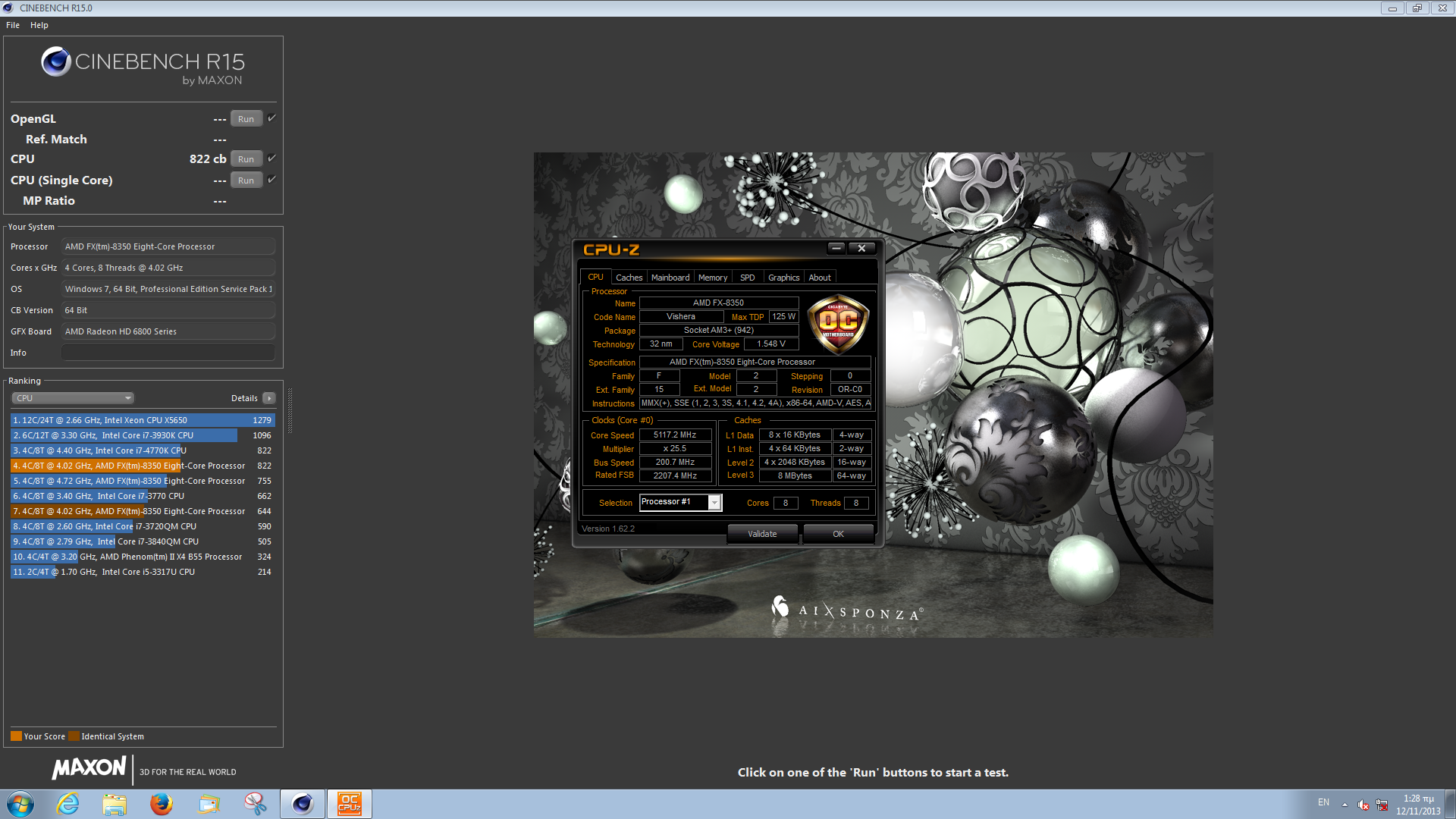Select the CPU tab in CPU-Z
Image resolution: width=1456 pixels, height=819 pixels.
pyautogui.click(x=595, y=277)
